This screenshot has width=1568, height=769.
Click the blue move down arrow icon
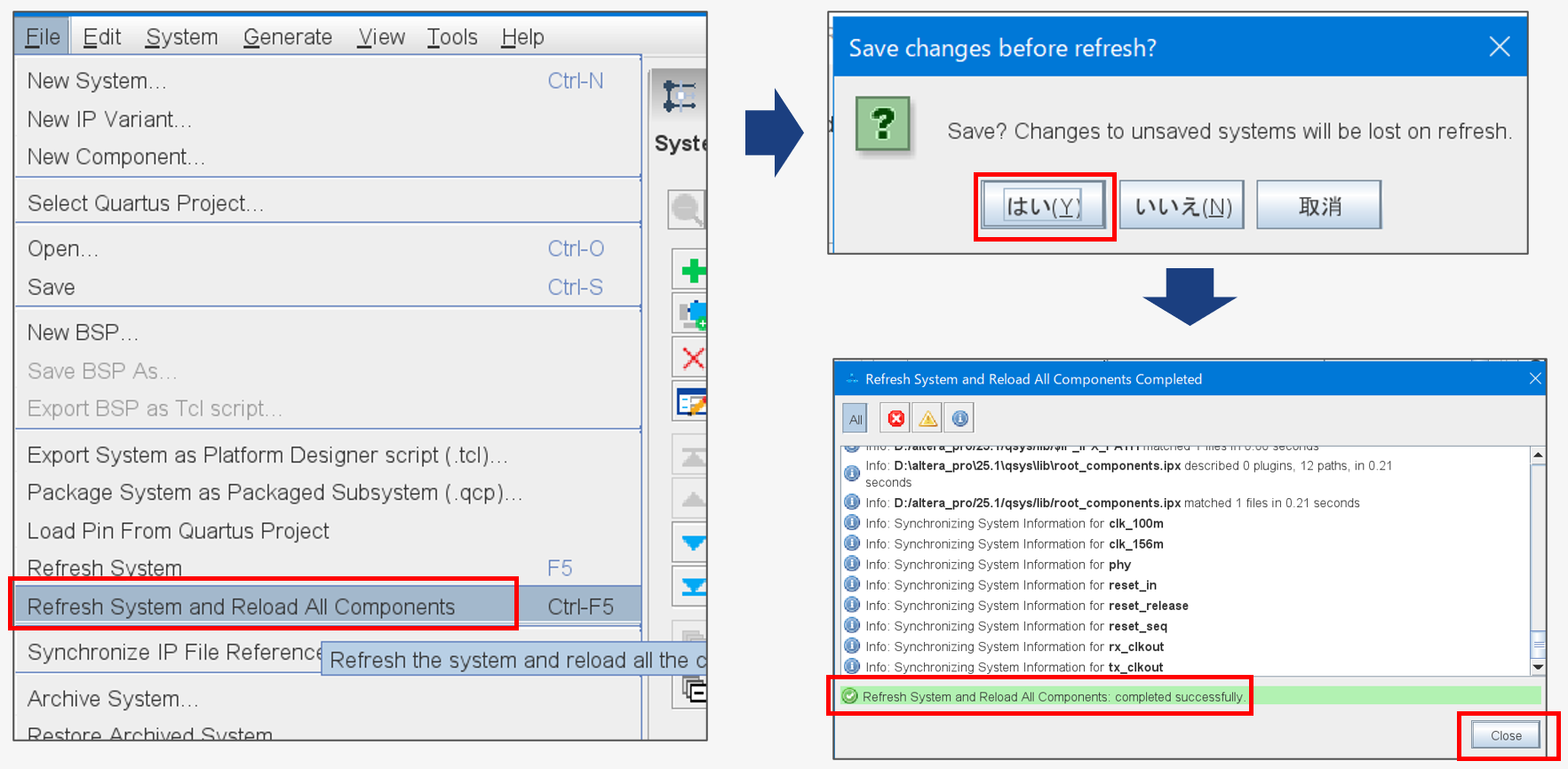tap(692, 543)
